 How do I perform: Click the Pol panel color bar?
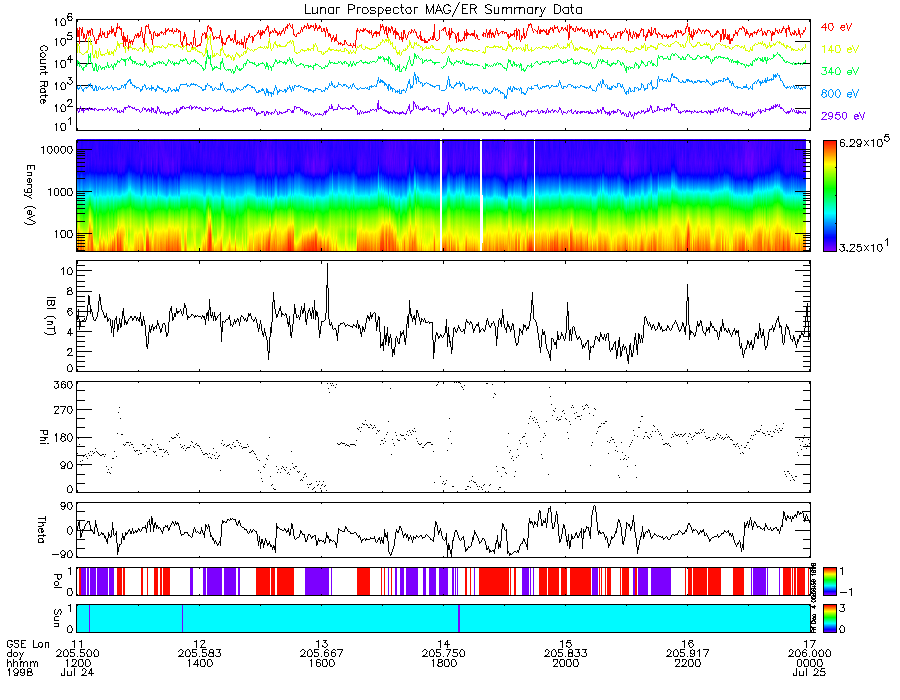[x=829, y=581]
